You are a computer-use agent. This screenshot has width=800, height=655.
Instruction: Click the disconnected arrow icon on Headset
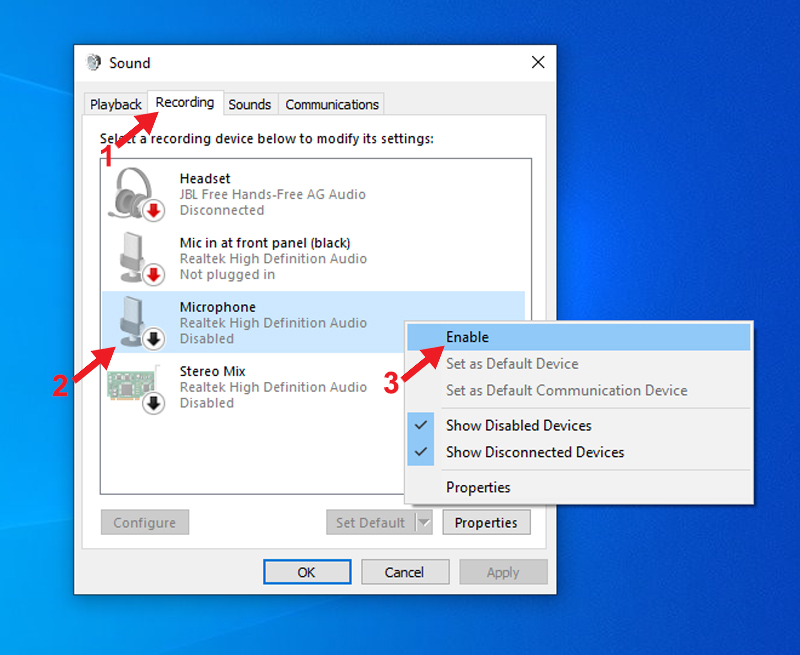(x=152, y=210)
